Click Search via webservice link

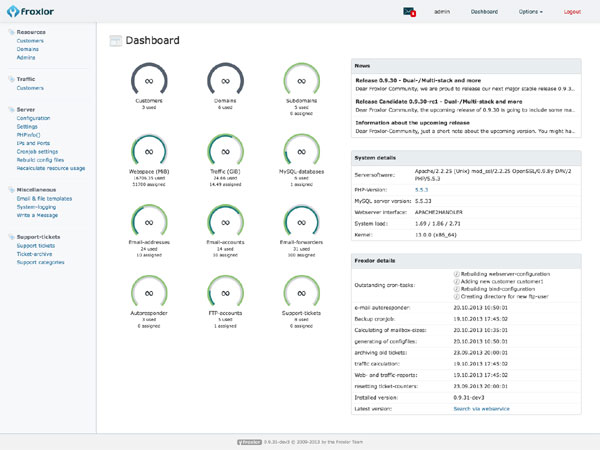(481, 409)
